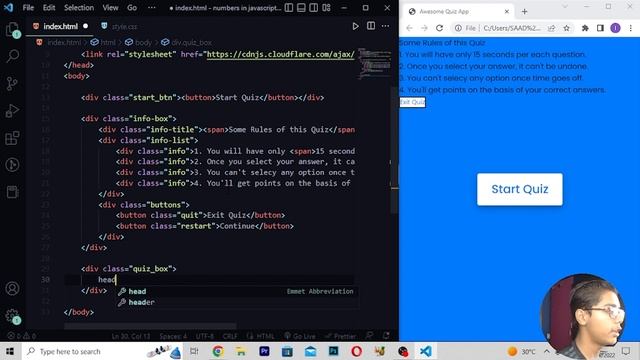Viewport: 640px width, 360px height.
Task: Change CRLF end of line sequence
Action: 230,336
